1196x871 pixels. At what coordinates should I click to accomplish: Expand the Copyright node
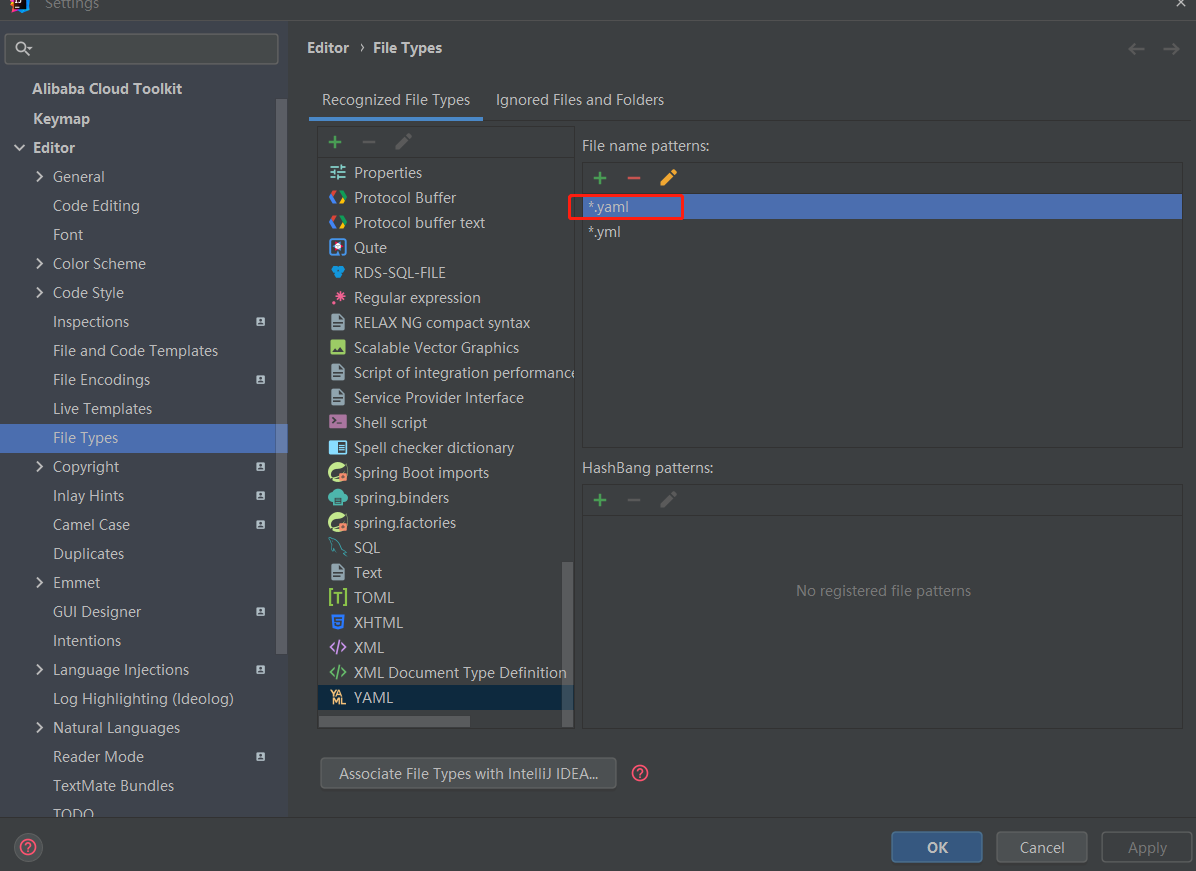pos(40,467)
